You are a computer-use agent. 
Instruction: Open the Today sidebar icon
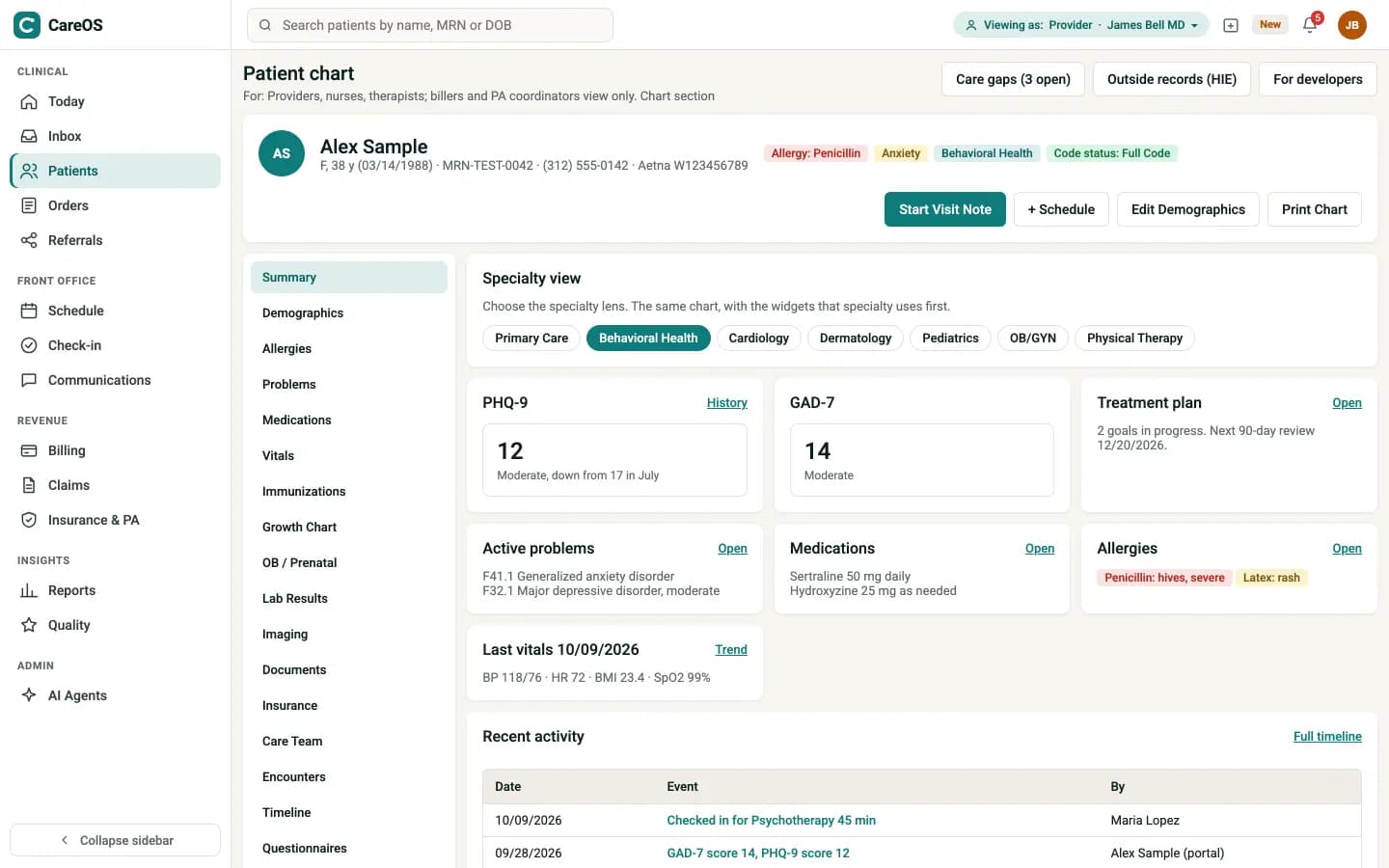[29, 101]
